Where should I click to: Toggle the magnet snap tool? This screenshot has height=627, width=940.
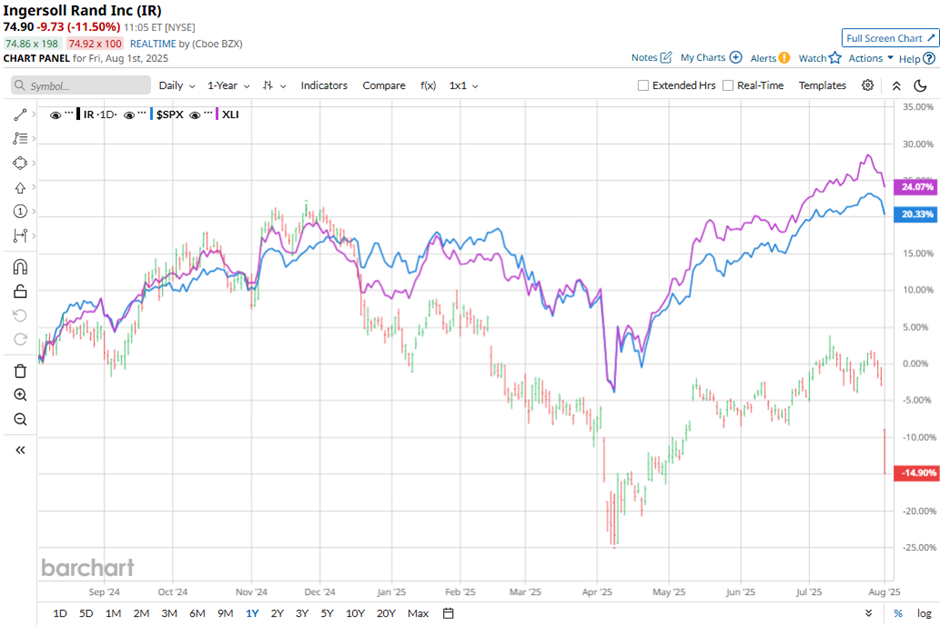pos(20,267)
